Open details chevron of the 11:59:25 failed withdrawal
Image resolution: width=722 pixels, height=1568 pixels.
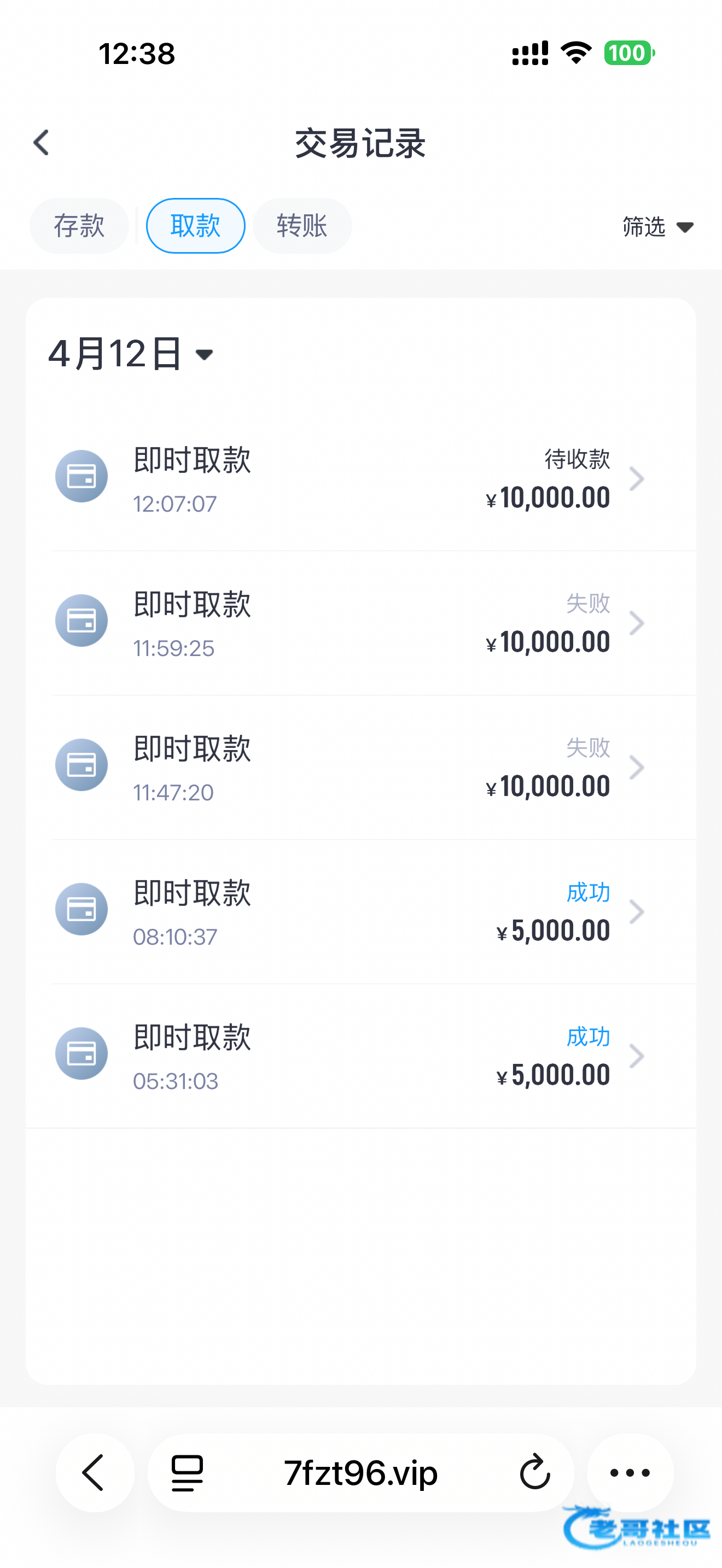coord(637,623)
